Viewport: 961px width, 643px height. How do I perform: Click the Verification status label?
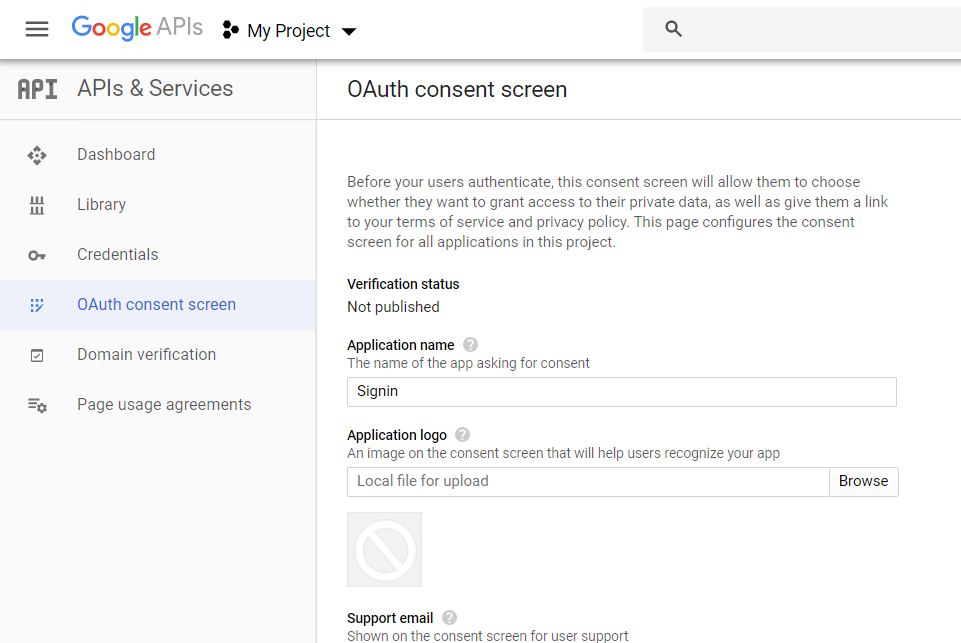[x=403, y=284]
